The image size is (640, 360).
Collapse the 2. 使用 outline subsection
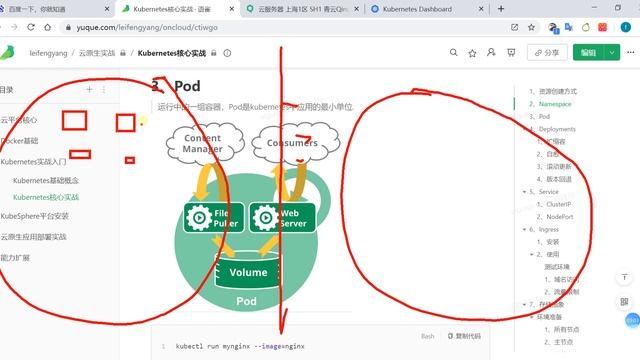(532, 254)
